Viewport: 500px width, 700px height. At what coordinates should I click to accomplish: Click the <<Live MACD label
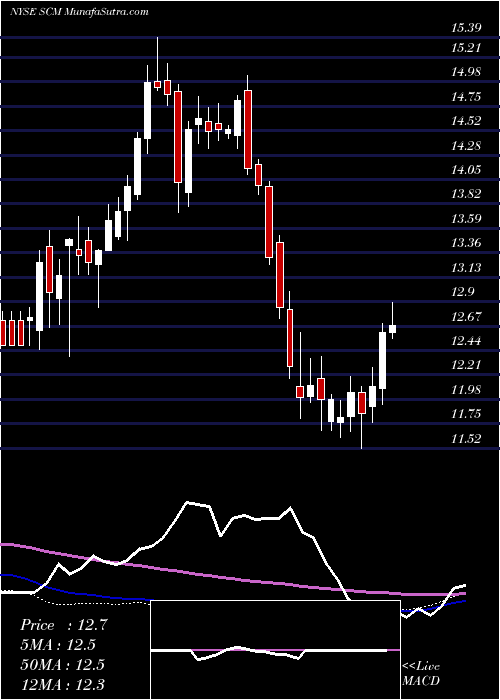click(421, 673)
